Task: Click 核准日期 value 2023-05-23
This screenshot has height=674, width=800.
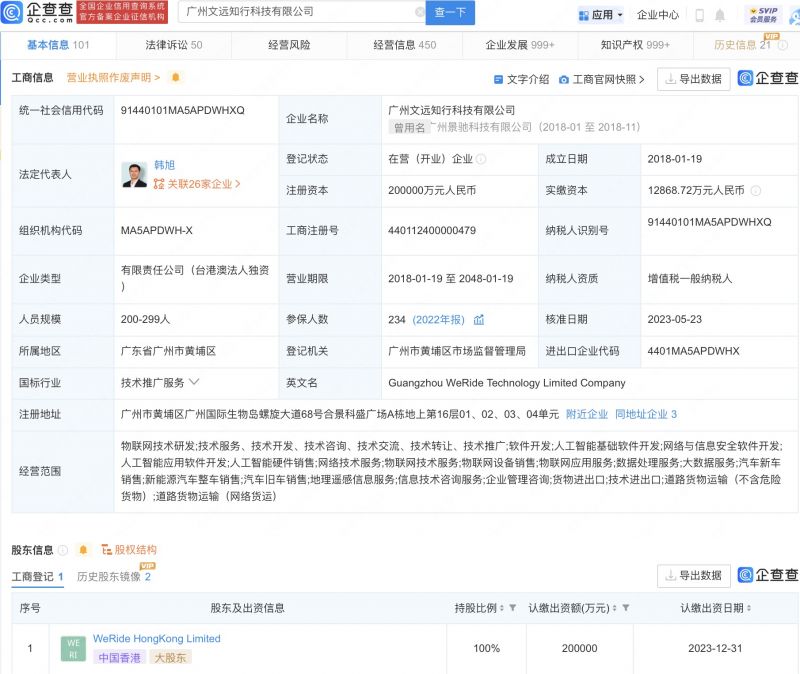Action: pos(674,319)
